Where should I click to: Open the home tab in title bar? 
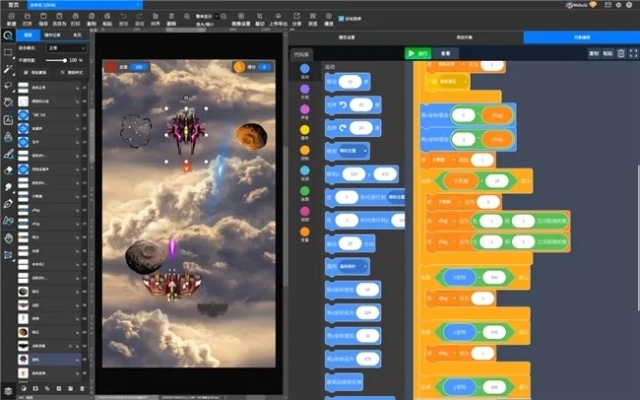(x=14, y=5)
